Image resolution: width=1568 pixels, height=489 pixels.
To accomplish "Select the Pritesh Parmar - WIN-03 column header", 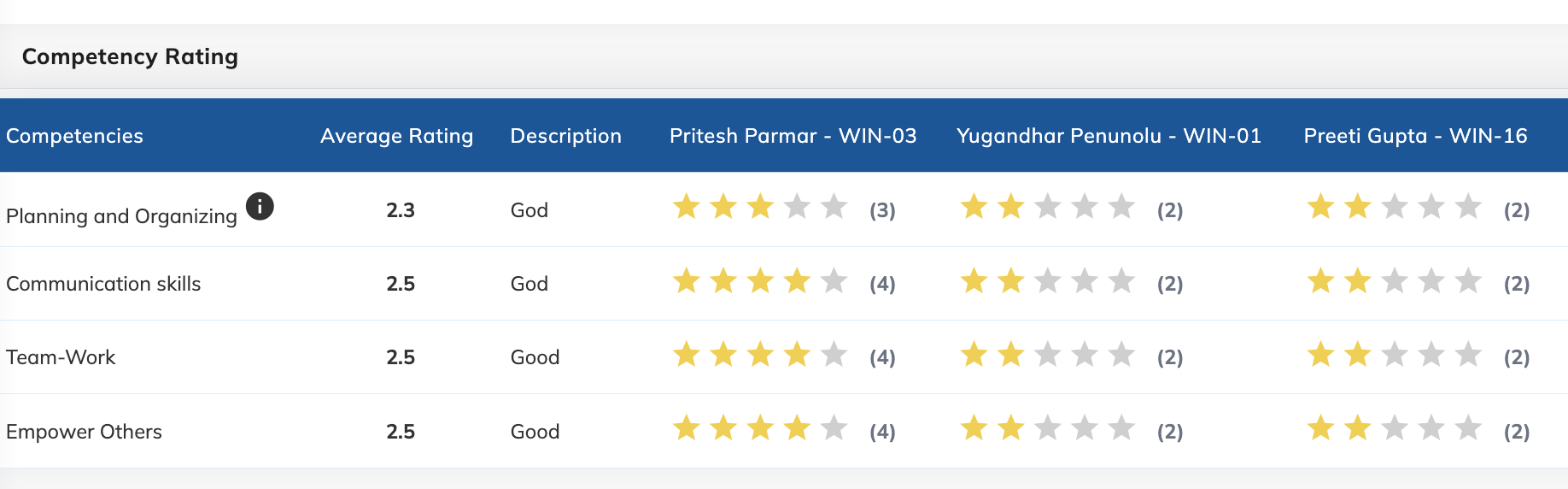I will [x=793, y=136].
